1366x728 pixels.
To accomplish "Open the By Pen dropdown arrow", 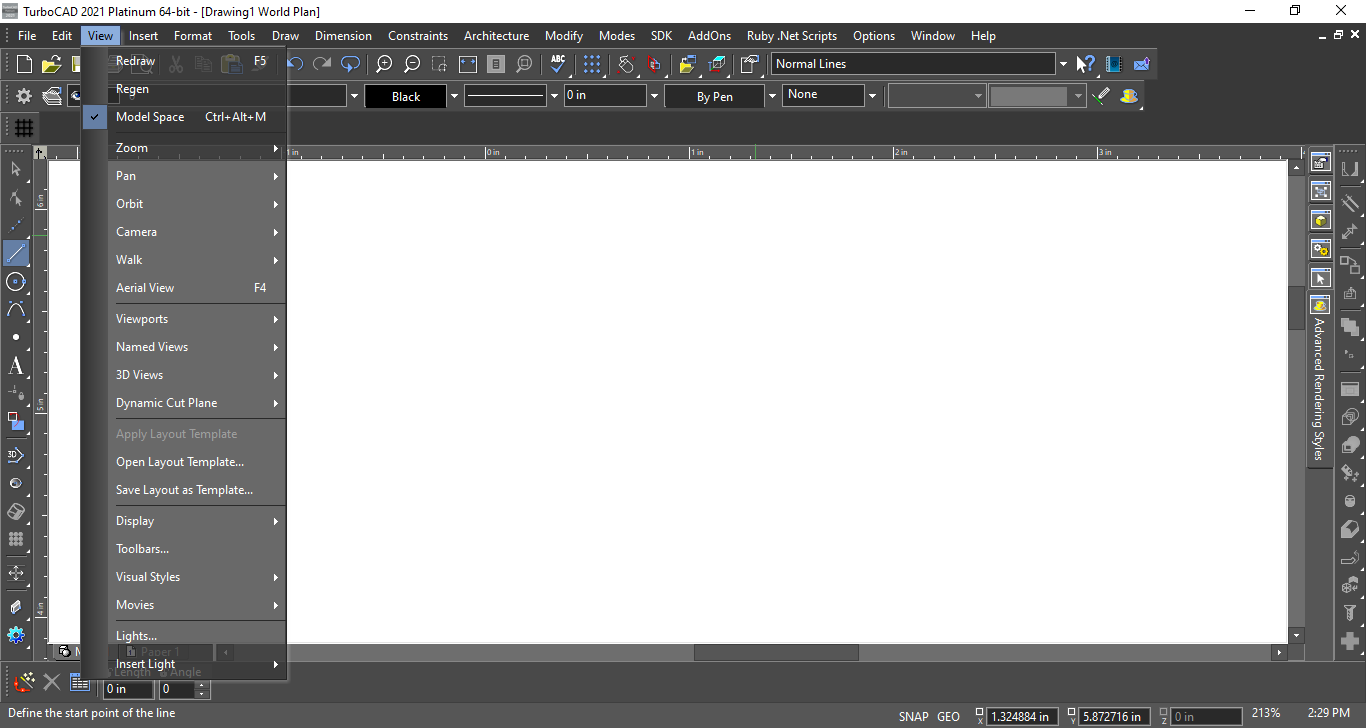I will [772, 96].
